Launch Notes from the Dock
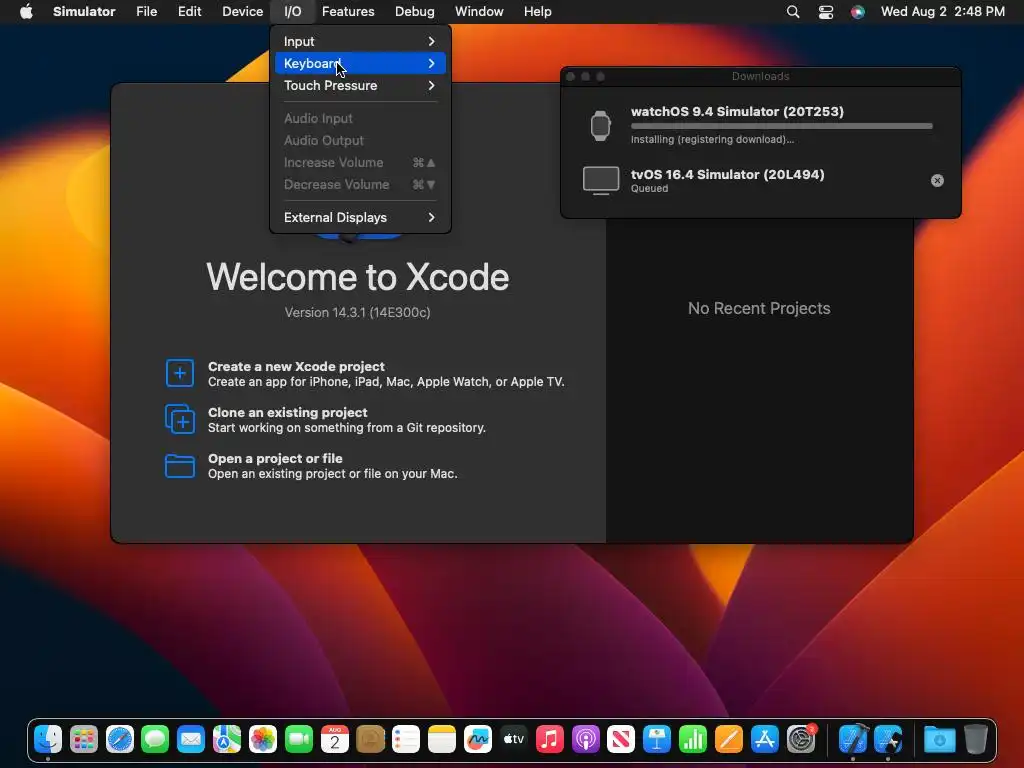The height and width of the screenshot is (768, 1024). [x=441, y=739]
